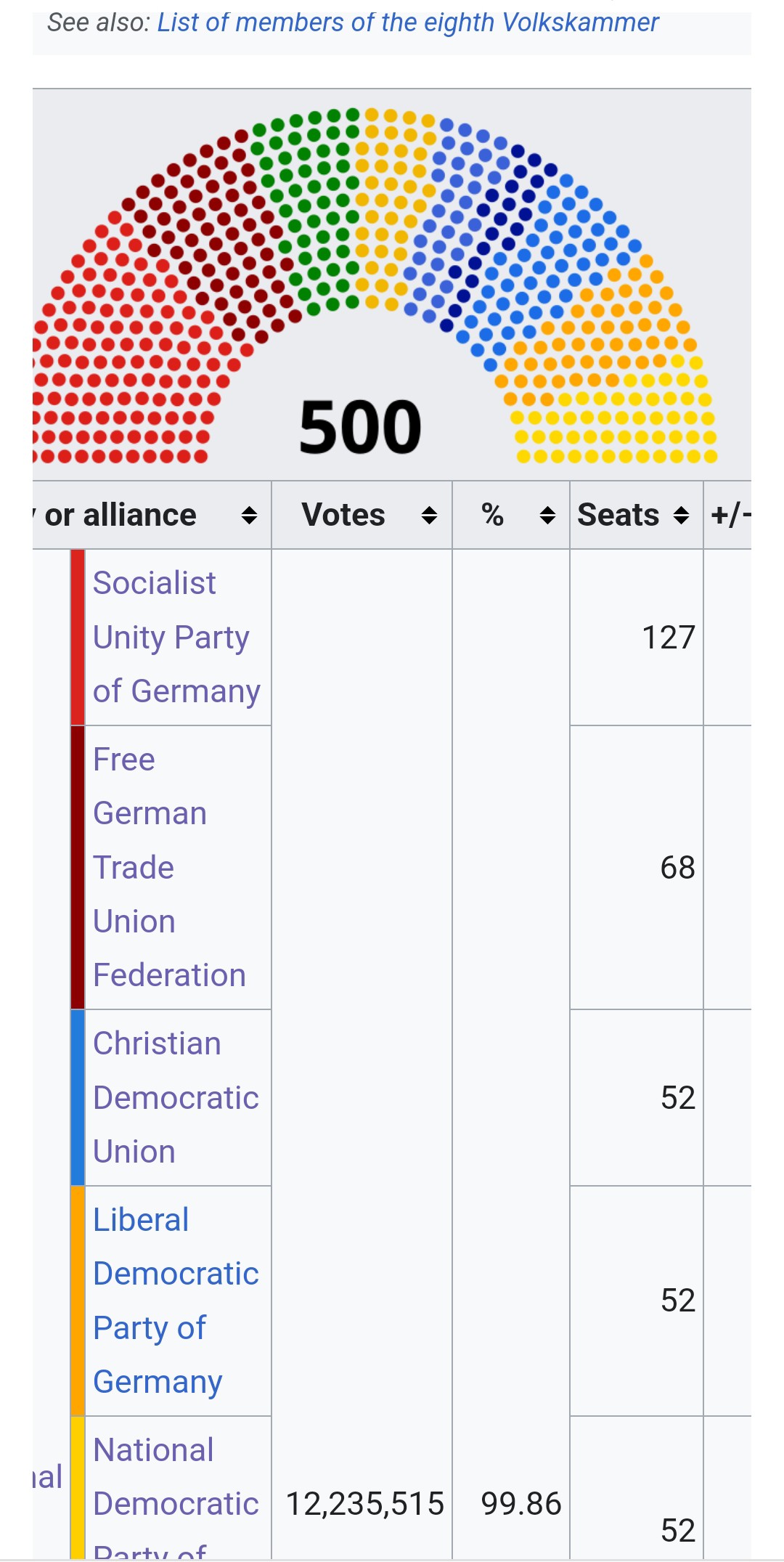This screenshot has height=1562, width=784.
Task: Sort by party or alliance column arrows
Action: pos(249,516)
